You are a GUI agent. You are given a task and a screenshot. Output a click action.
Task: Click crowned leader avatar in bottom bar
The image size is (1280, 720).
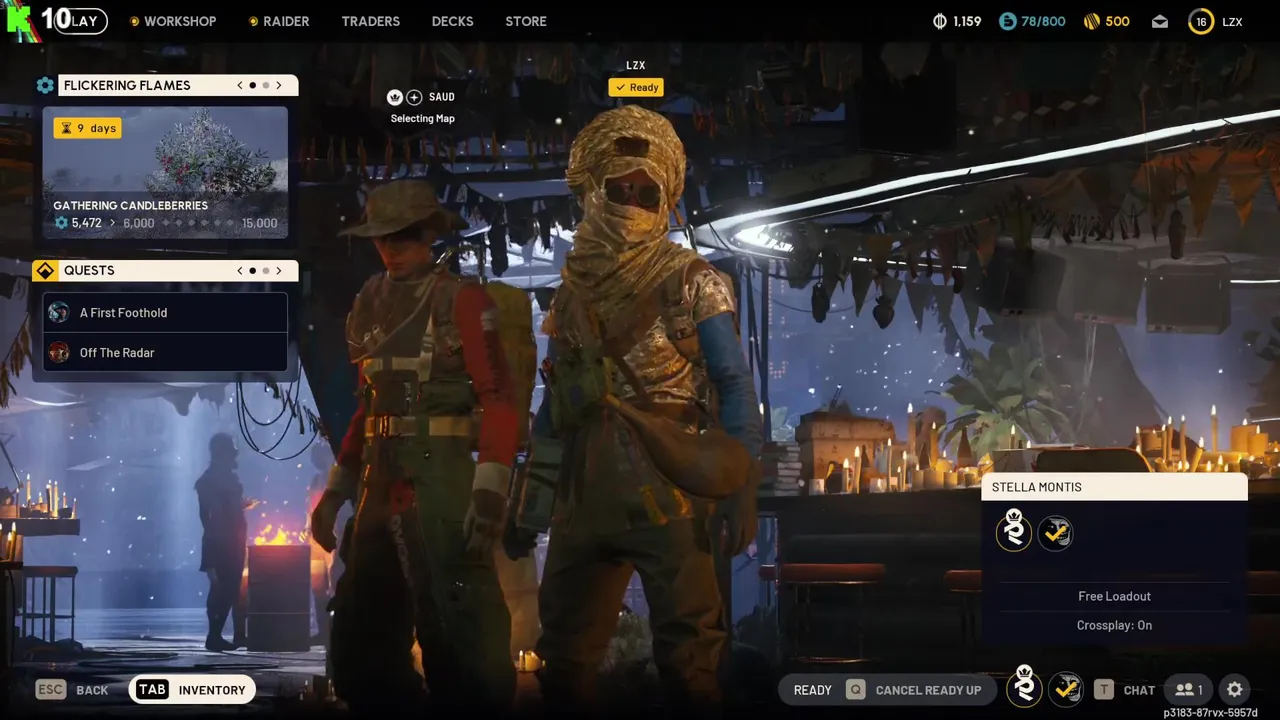click(1024, 687)
